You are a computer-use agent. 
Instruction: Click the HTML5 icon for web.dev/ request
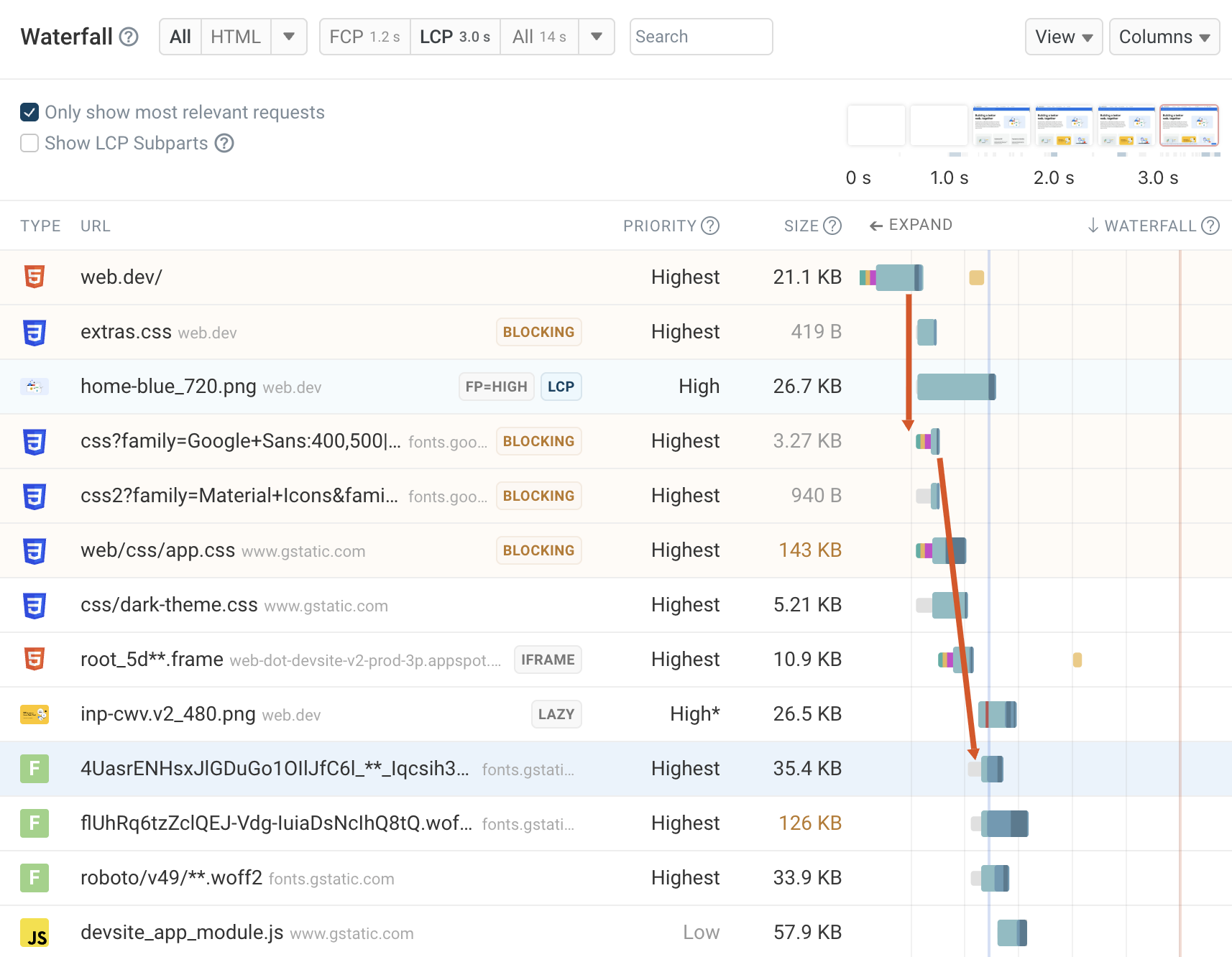35,277
